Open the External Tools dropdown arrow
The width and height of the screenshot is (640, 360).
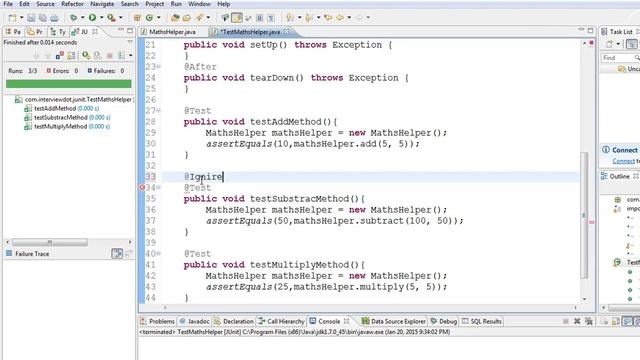click(120, 18)
